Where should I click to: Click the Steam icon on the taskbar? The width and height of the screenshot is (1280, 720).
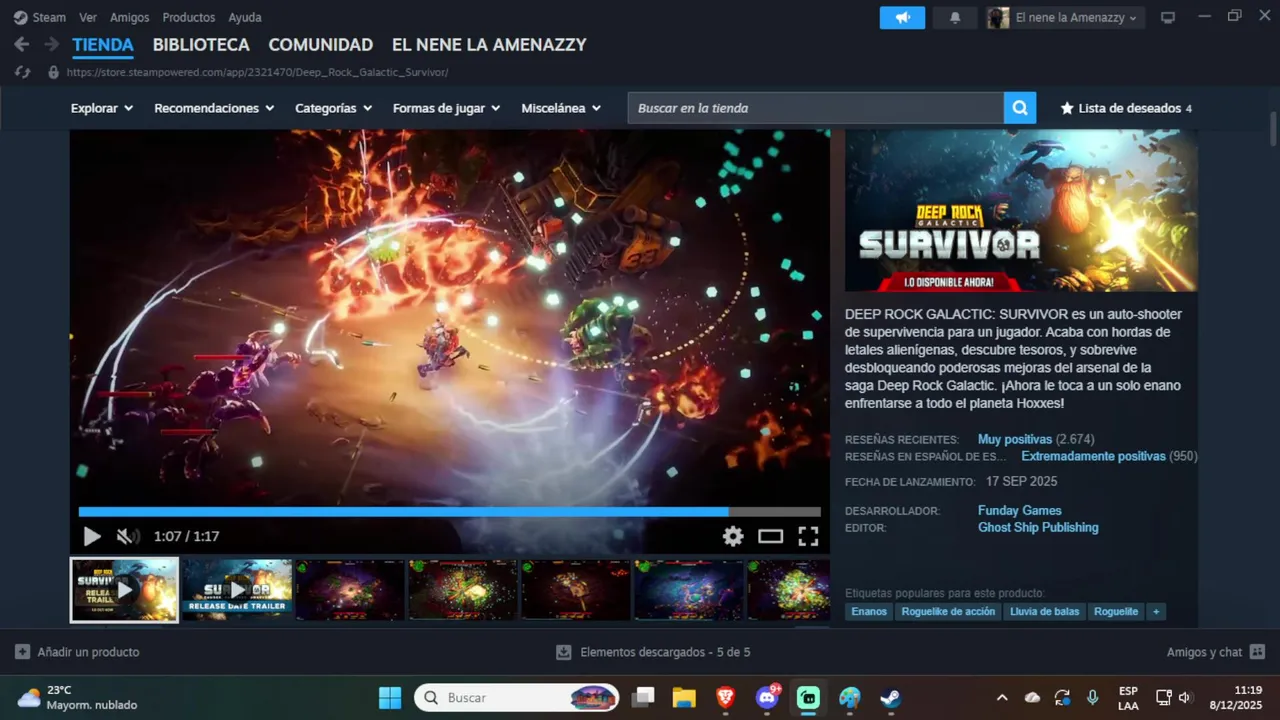(890, 697)
